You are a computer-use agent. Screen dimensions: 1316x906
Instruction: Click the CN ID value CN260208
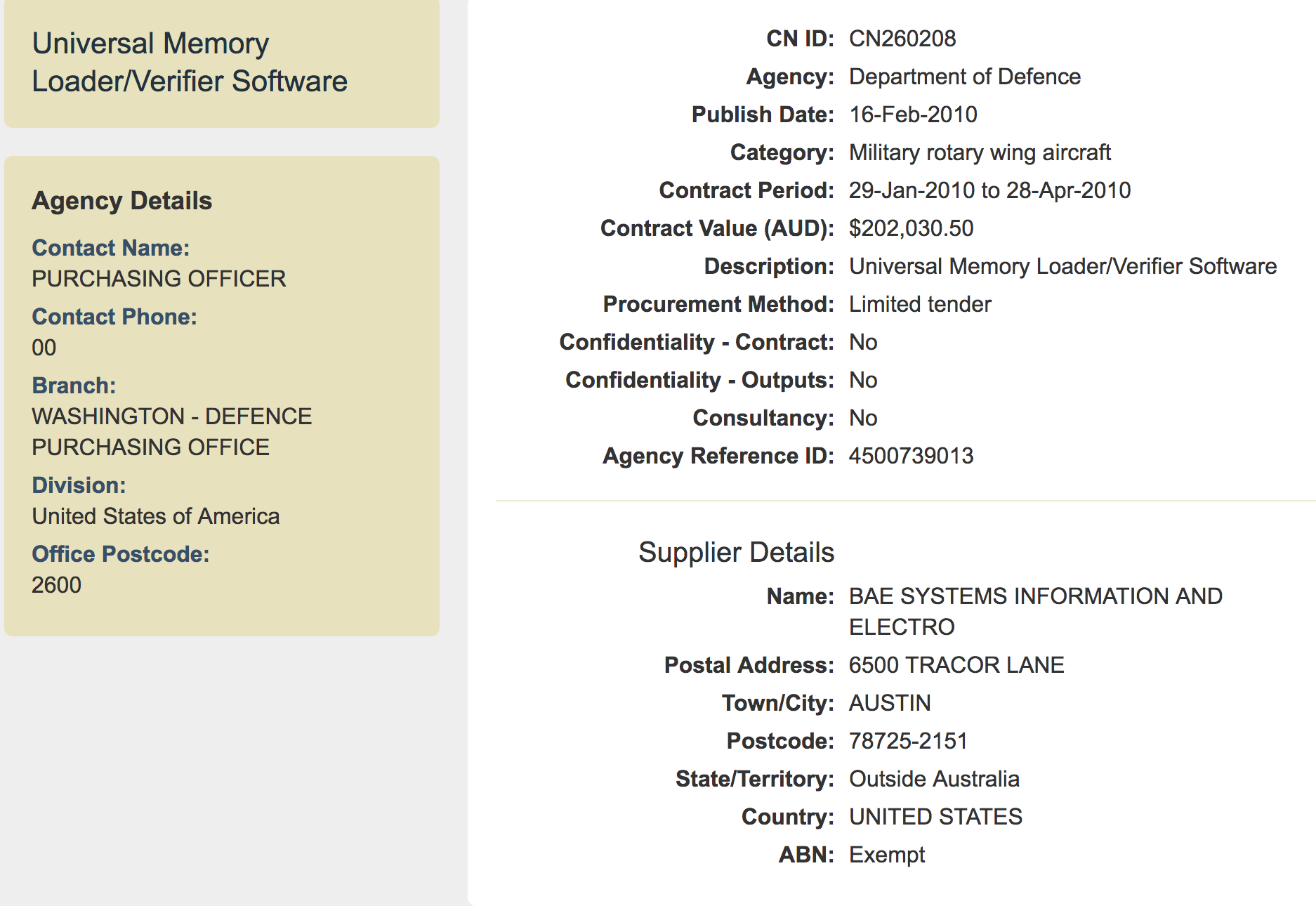(902, 39)
